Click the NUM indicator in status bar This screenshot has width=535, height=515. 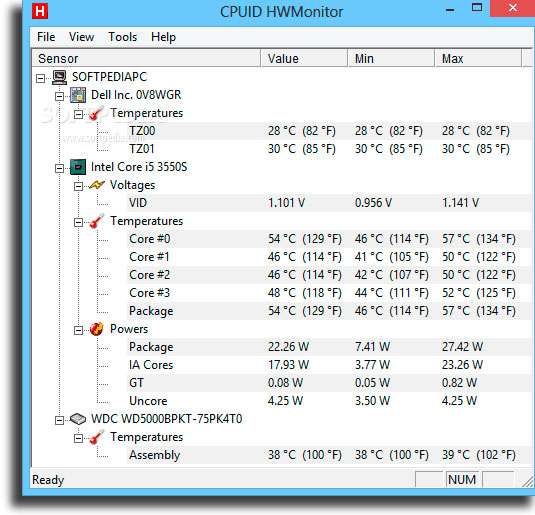(462, 480)
